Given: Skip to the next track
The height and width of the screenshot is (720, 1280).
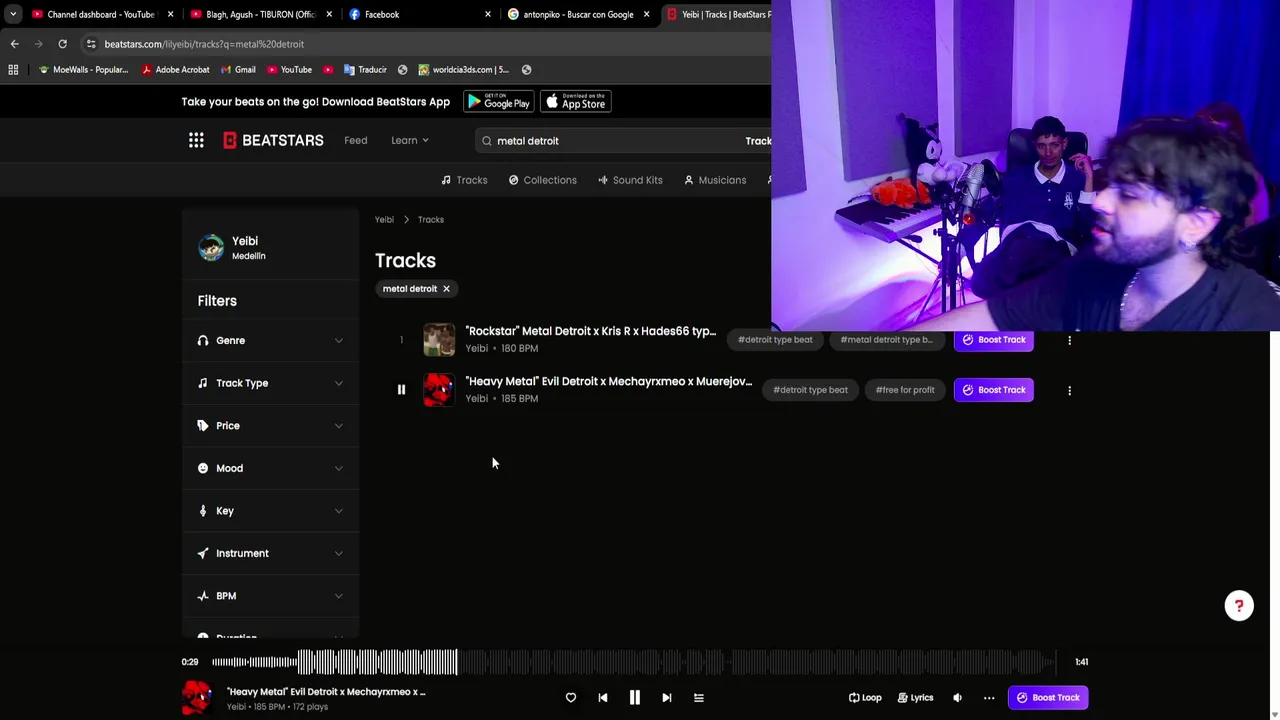Looking at the screenshot, I should point(667,698).
